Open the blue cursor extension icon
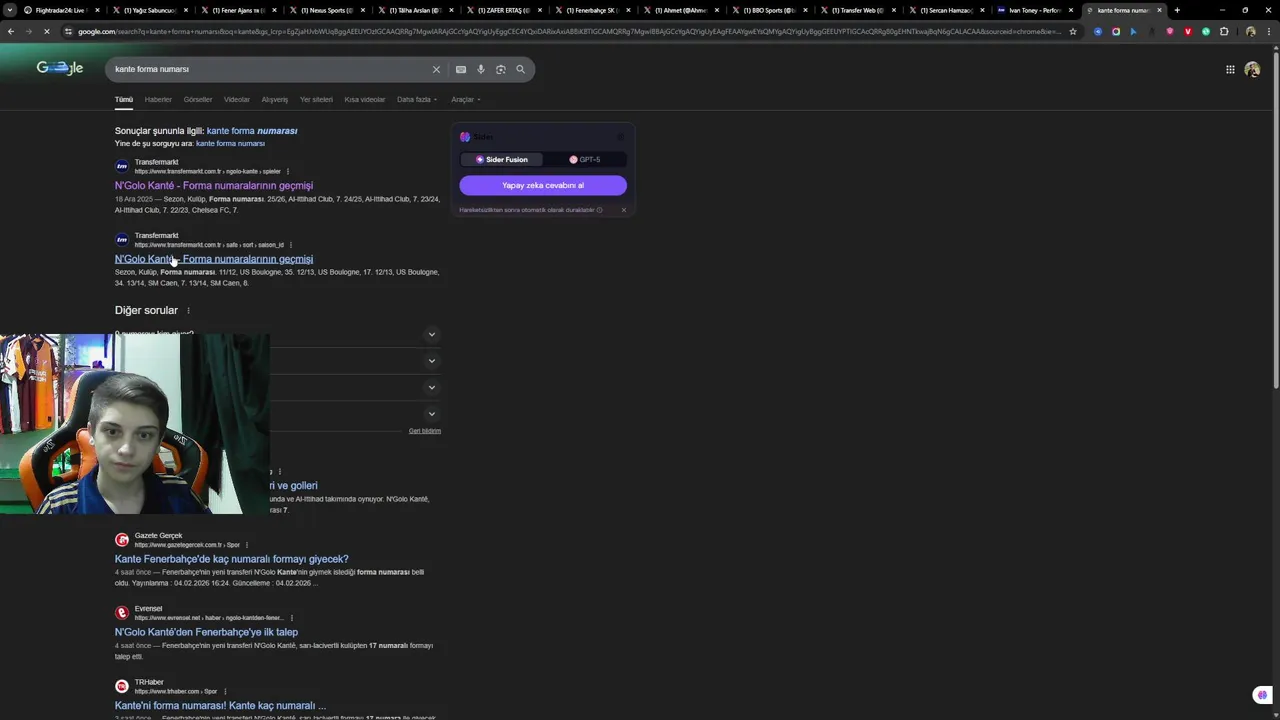The image size is (1280, 720). tap(1134, 31)
